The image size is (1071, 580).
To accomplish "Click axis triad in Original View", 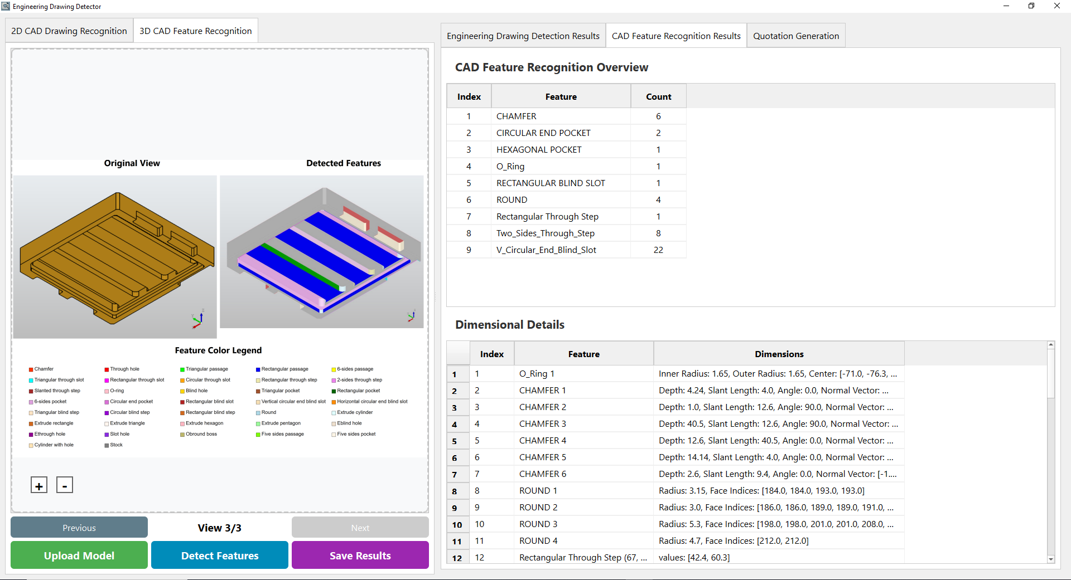I will point(198,319).
